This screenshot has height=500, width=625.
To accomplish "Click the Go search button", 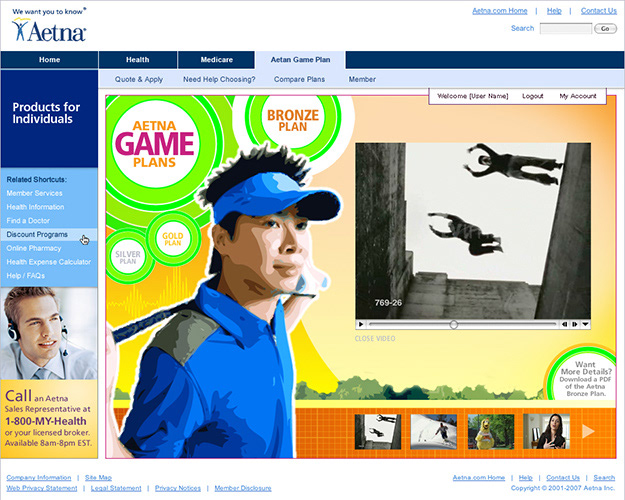I will (x=605, y=29).
